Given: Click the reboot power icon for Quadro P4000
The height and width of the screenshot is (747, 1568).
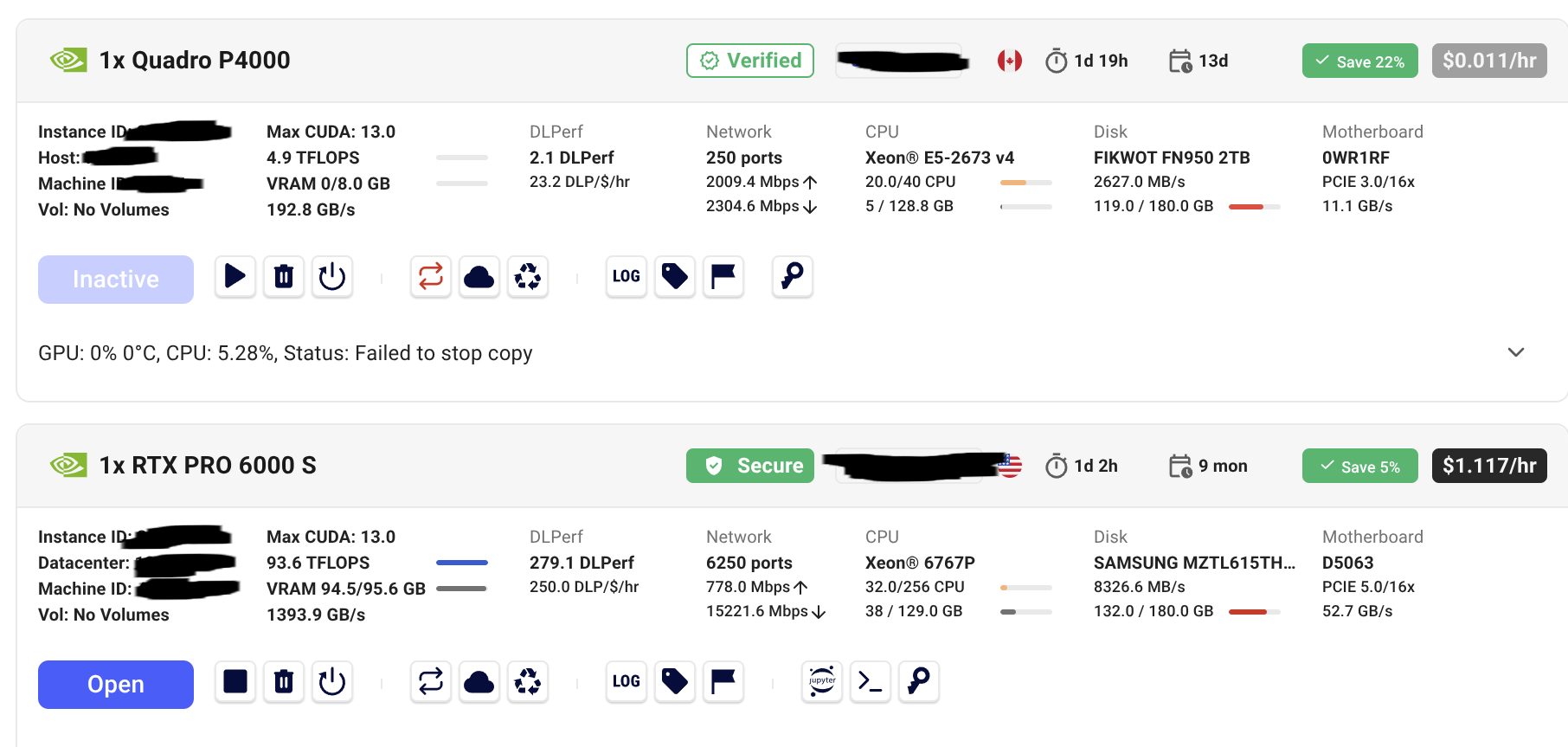Looking at the screenshot, I should pyautogui.click(x=332, y=277).
